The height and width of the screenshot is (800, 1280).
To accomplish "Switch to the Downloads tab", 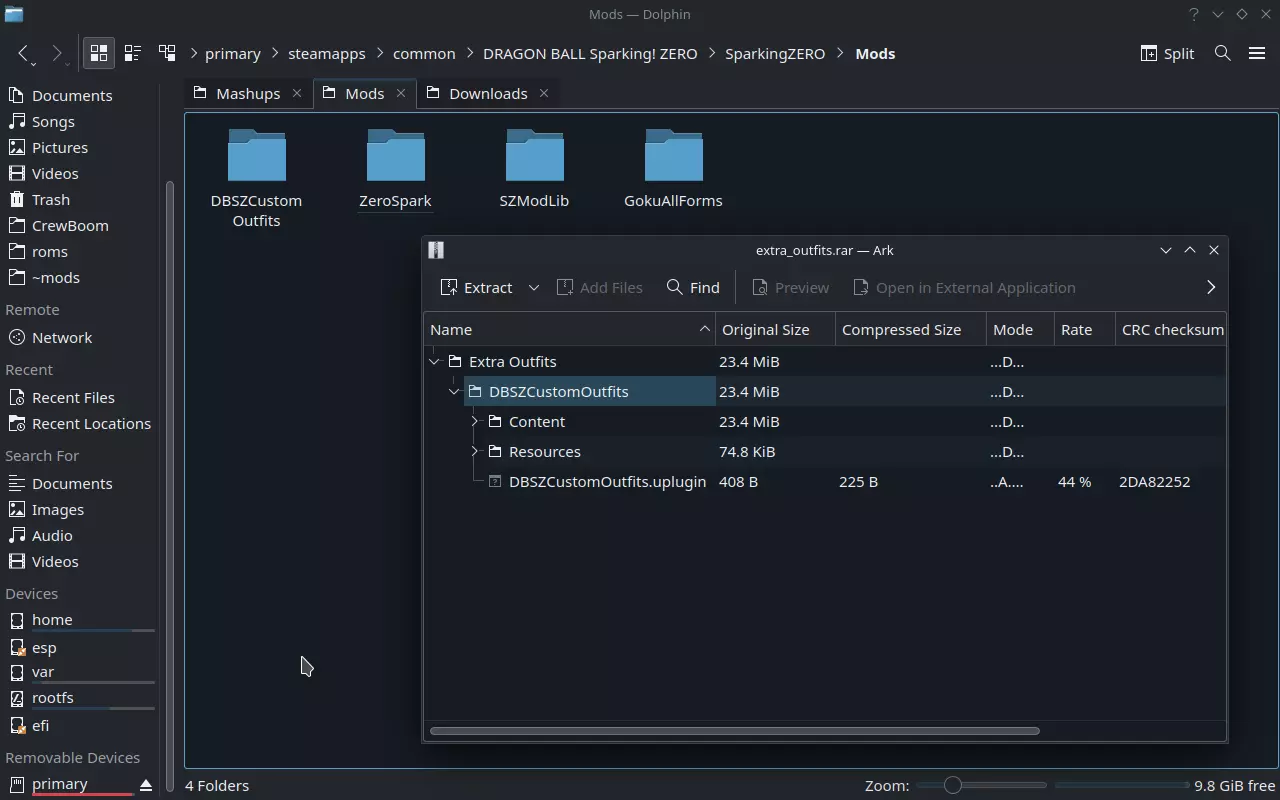I will tap(488, 93).
